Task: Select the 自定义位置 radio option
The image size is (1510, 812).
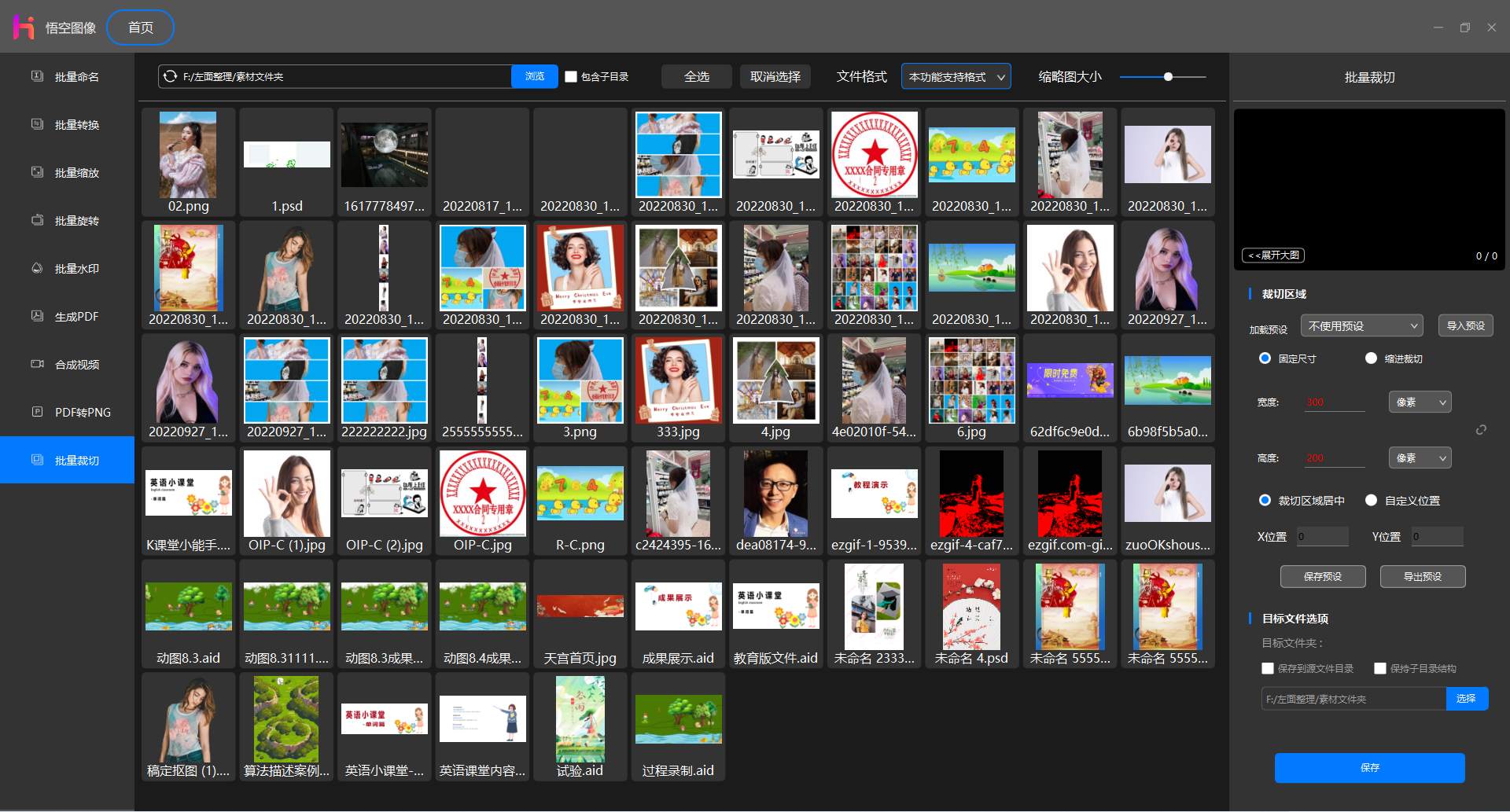Action: point(1371,501)
